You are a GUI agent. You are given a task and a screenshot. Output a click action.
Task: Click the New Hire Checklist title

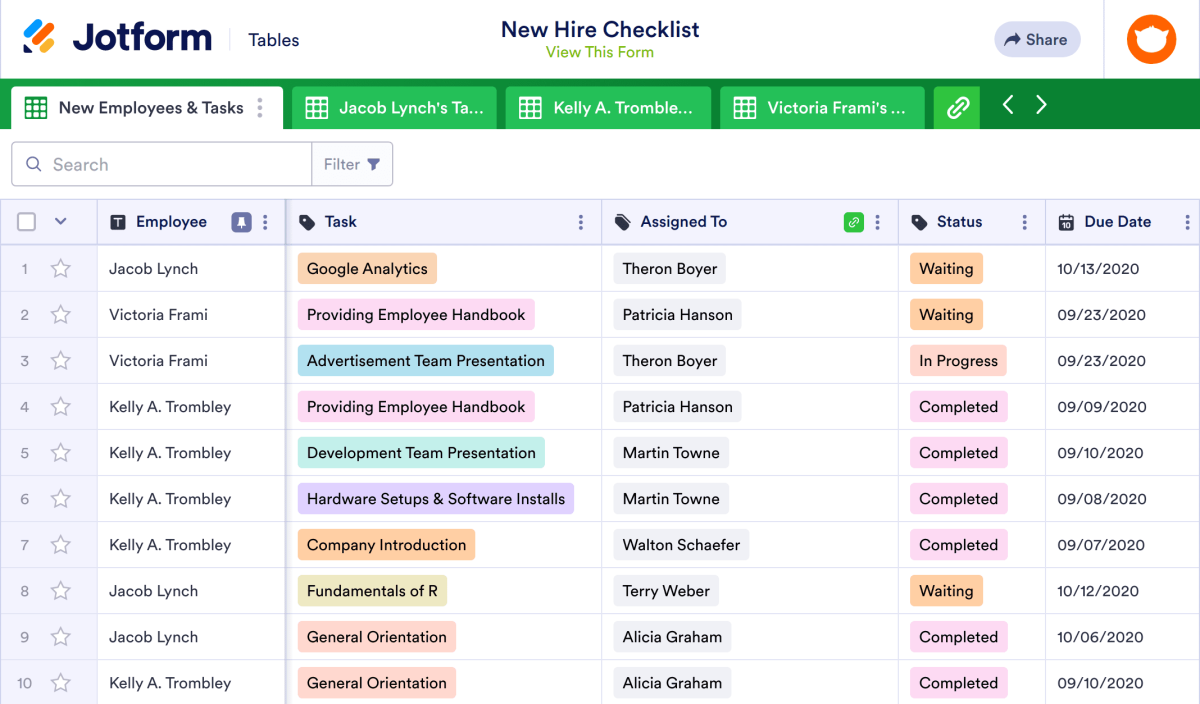(600, 29)
